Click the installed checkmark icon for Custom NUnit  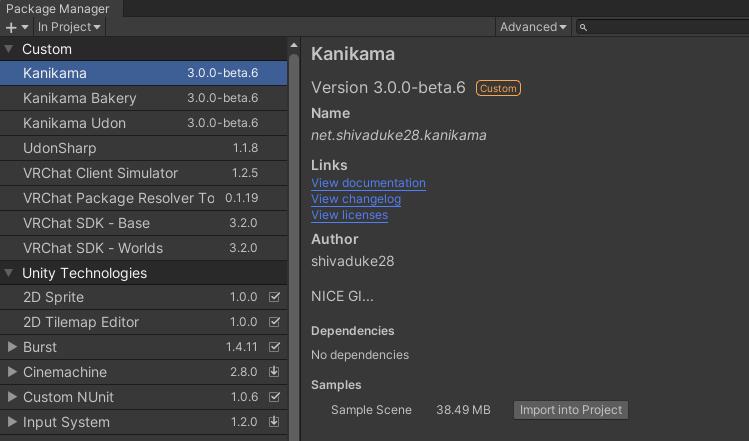[274, 397]
